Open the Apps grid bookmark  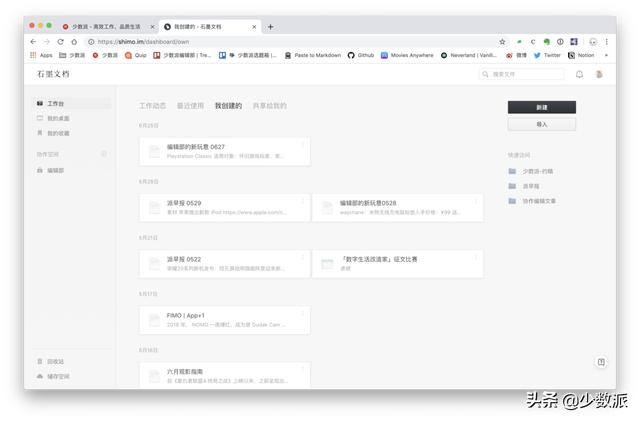[x=41, y=55]
